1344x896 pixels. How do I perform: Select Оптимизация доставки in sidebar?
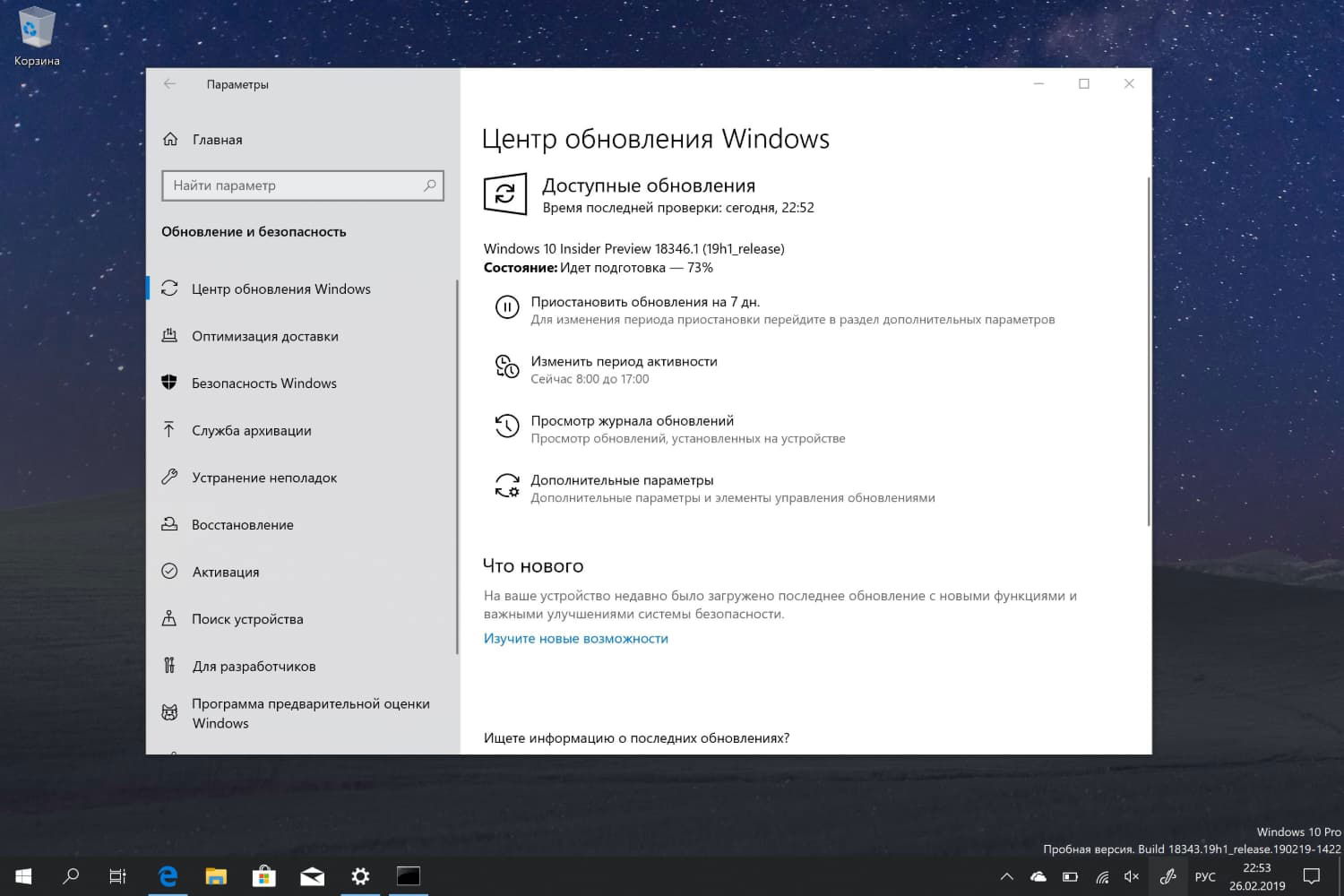(x=264, y=336)
